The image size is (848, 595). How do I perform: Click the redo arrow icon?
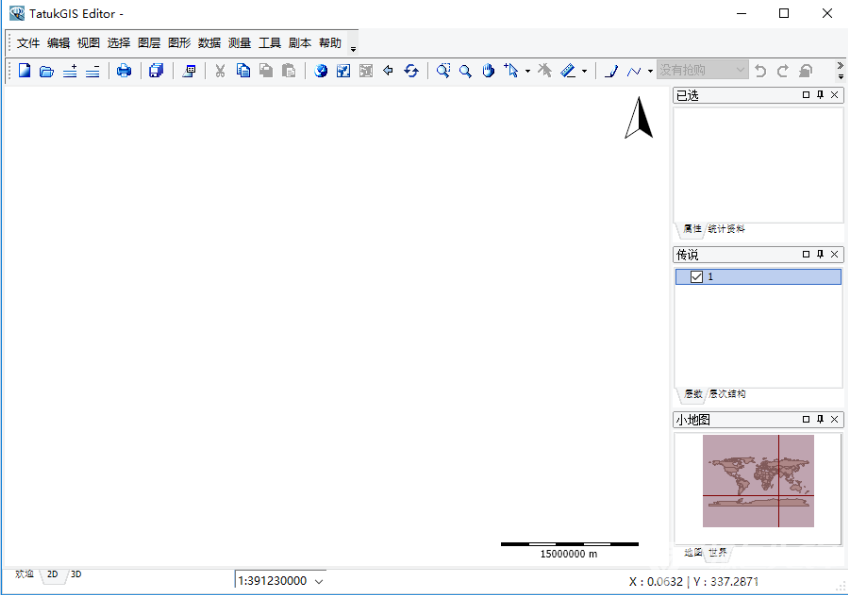click(783, 70)
